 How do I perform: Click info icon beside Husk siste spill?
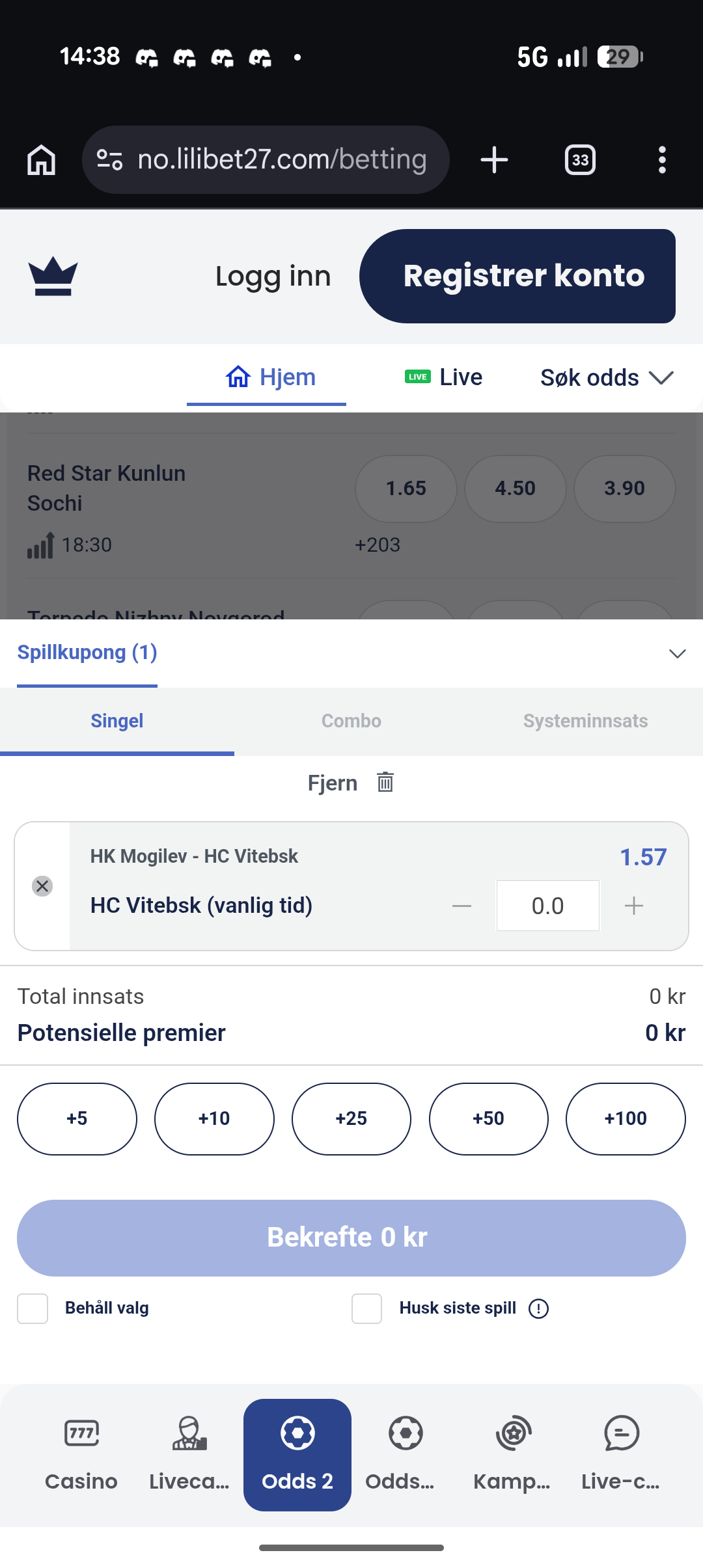click(538, 1308)
